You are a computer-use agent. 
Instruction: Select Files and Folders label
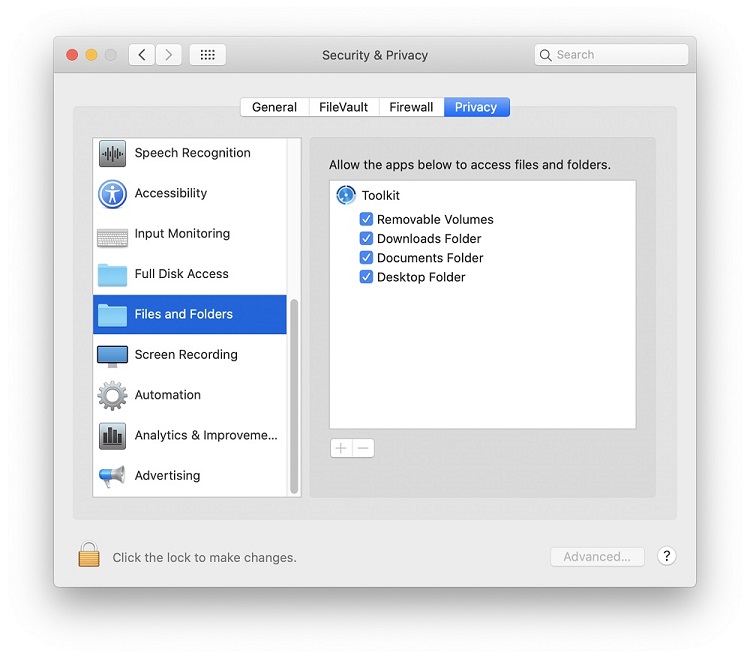click(184, 314)
